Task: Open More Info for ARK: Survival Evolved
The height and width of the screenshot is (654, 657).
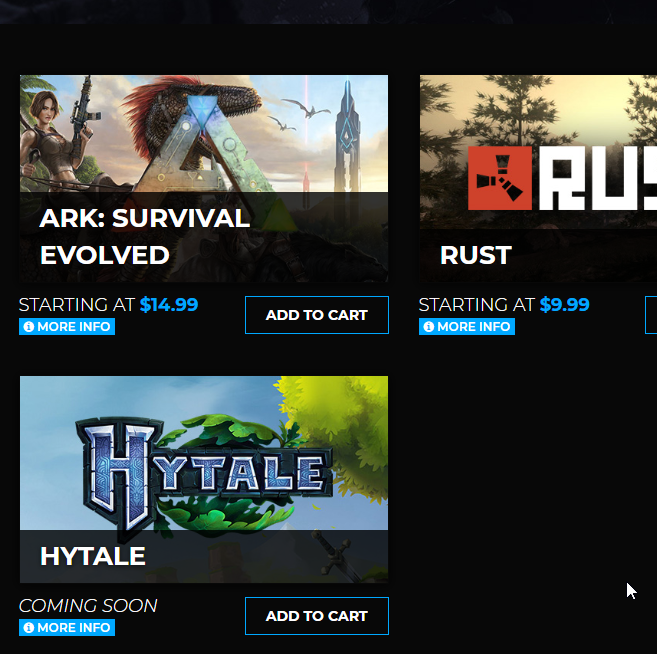Action: pos(67,327)
